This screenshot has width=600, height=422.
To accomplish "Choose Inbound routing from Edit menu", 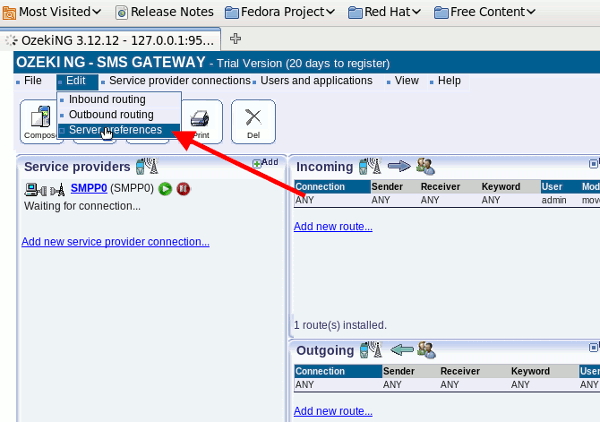I will click(107, 99).
